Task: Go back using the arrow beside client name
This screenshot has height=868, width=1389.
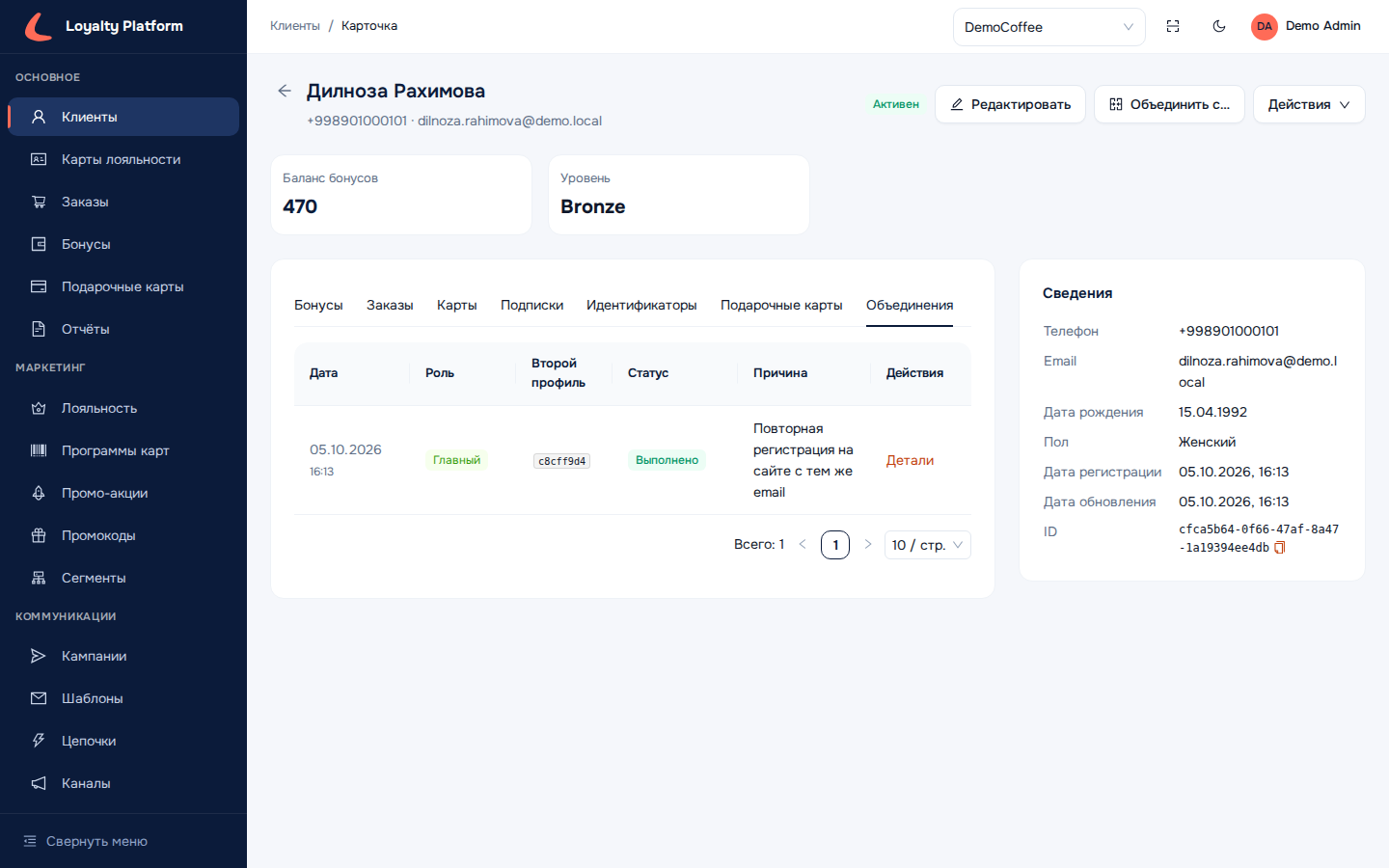Action: 285,91
